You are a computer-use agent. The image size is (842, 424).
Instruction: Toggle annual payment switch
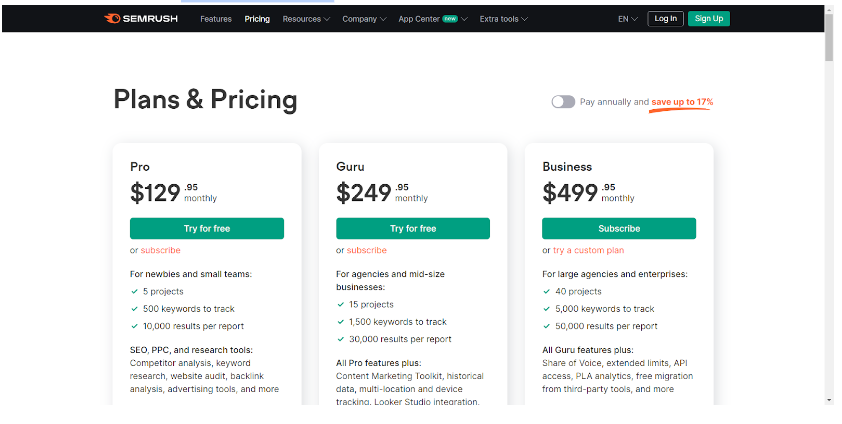coord(563,102)
